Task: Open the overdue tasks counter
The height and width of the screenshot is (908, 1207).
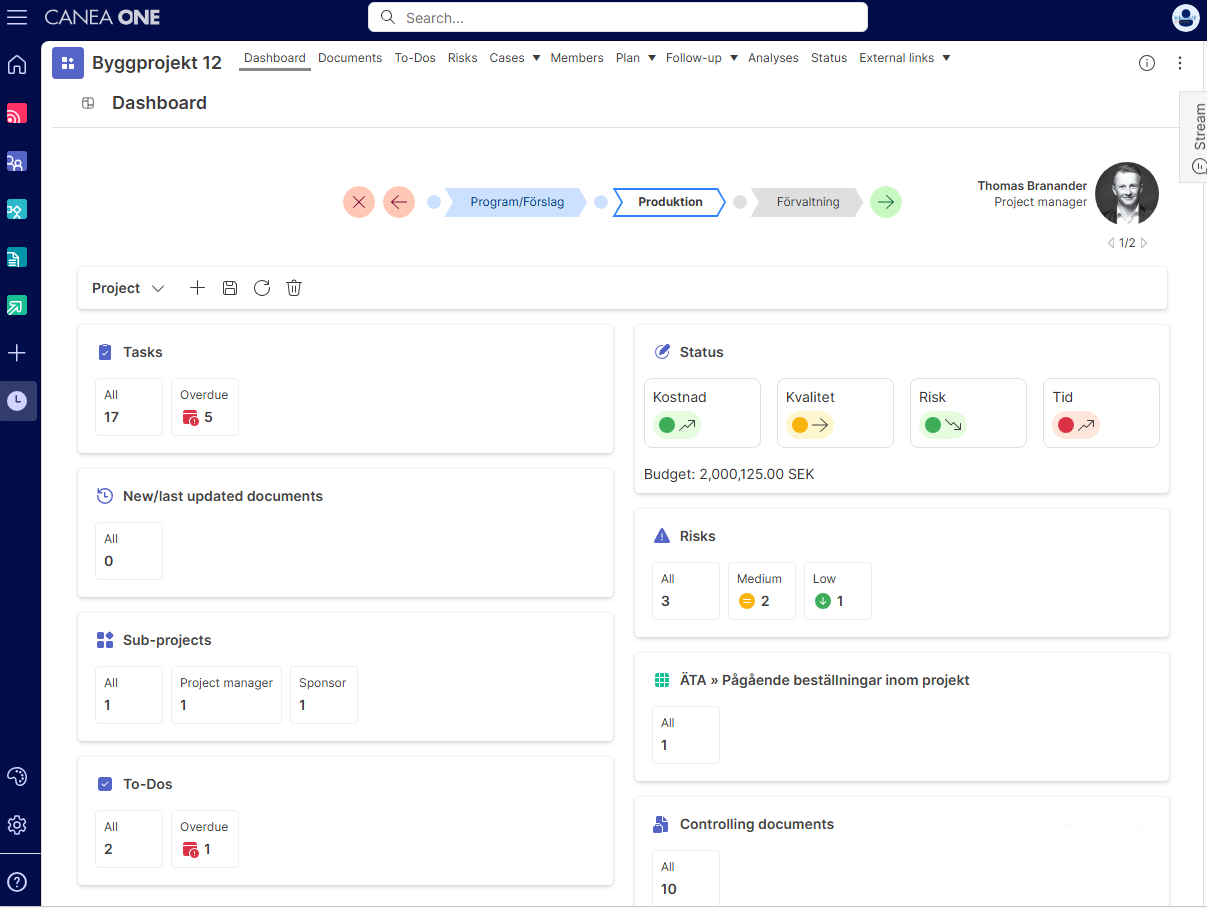Action: (205, 407)
